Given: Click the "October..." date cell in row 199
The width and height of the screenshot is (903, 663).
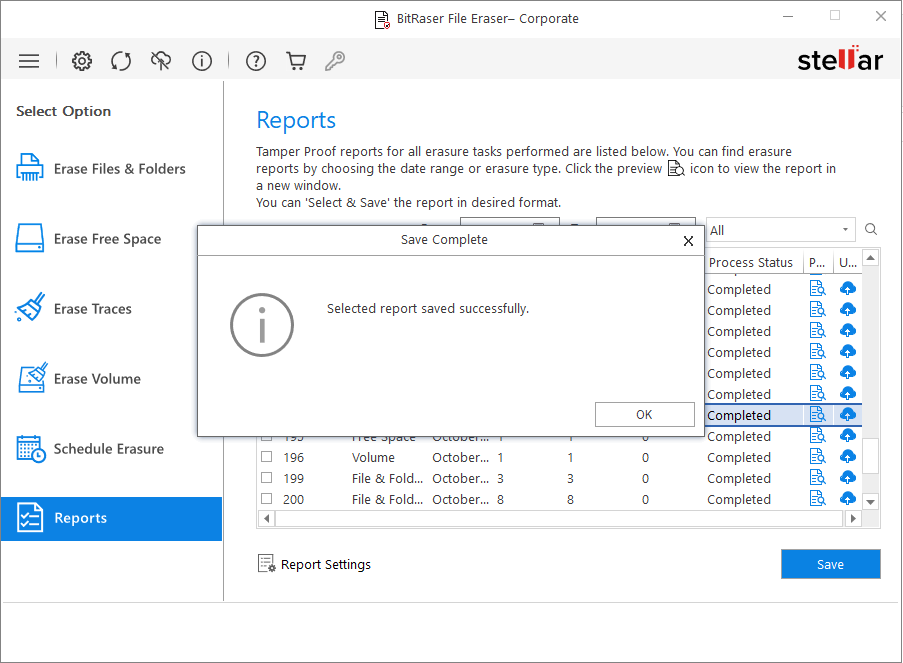Looking at the screenshot, I should click(461, 478).
